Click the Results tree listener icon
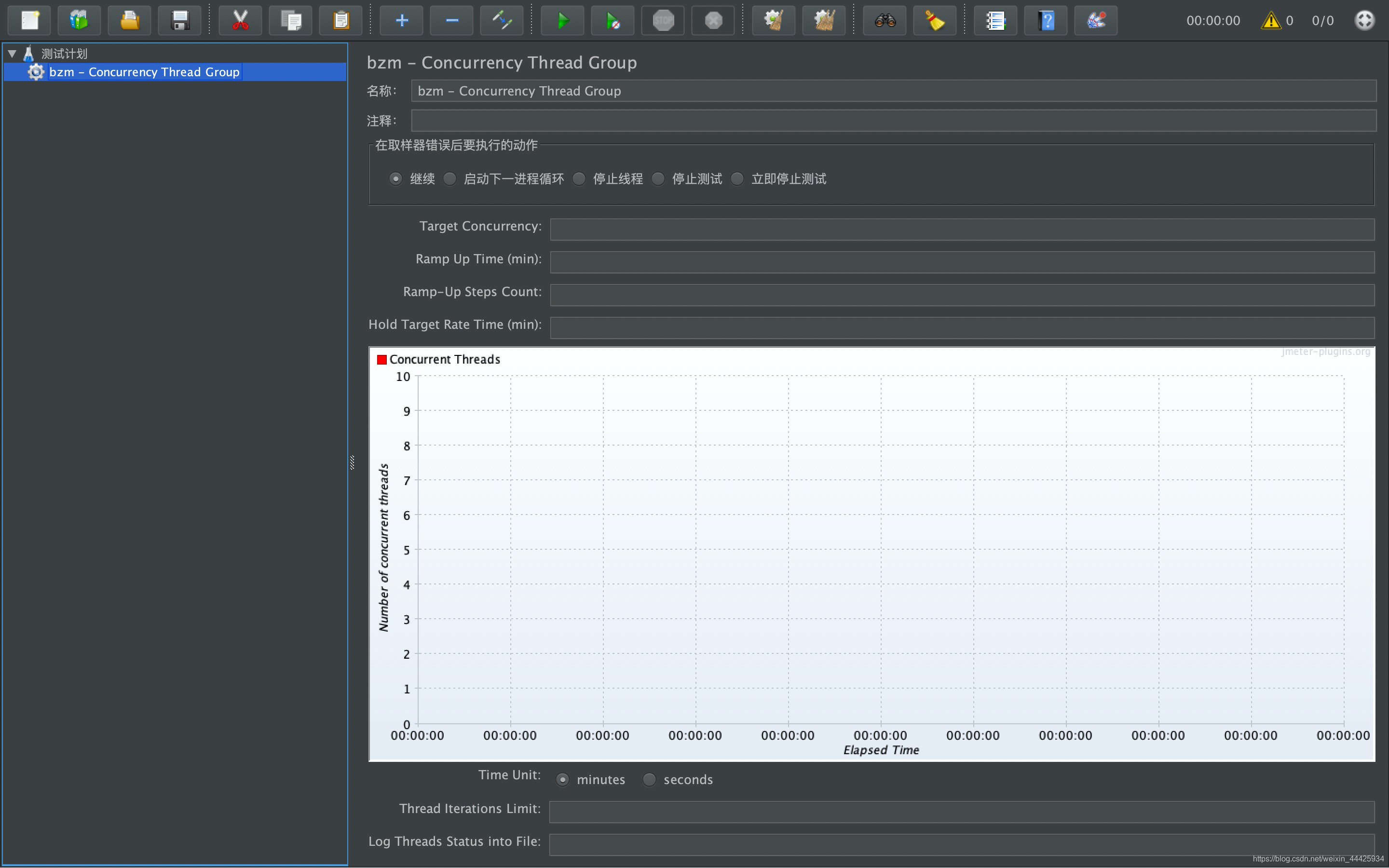 pos(994,19)
